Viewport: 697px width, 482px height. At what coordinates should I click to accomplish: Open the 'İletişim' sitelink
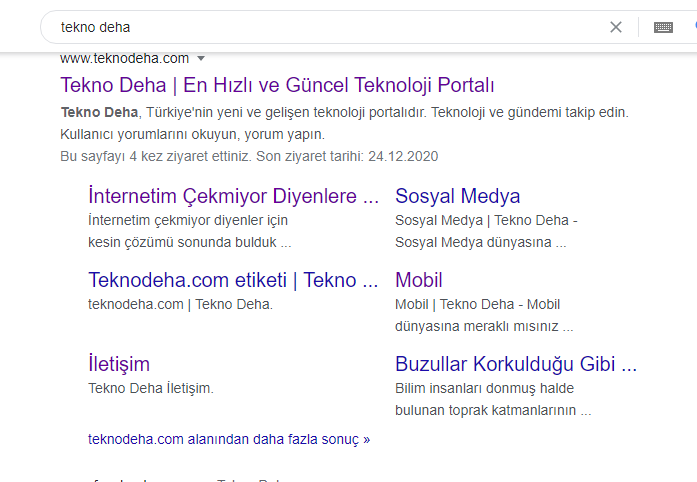point(119,364)
